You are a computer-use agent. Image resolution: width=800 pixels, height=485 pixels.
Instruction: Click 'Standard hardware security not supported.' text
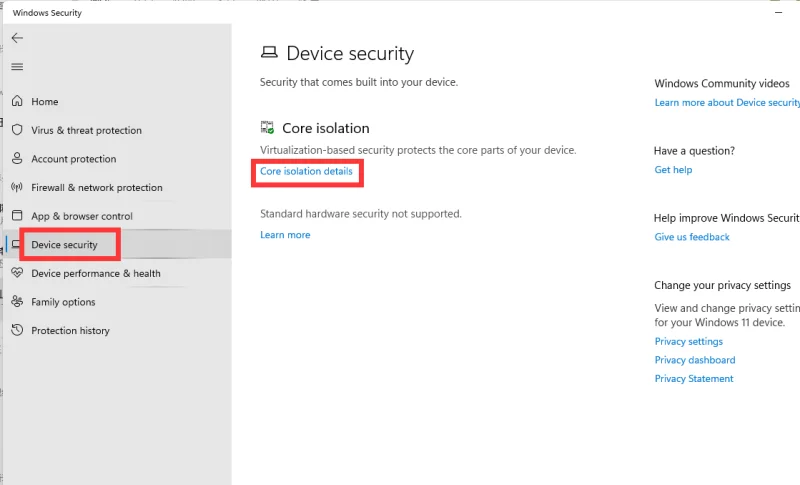(x=361, y=214)
